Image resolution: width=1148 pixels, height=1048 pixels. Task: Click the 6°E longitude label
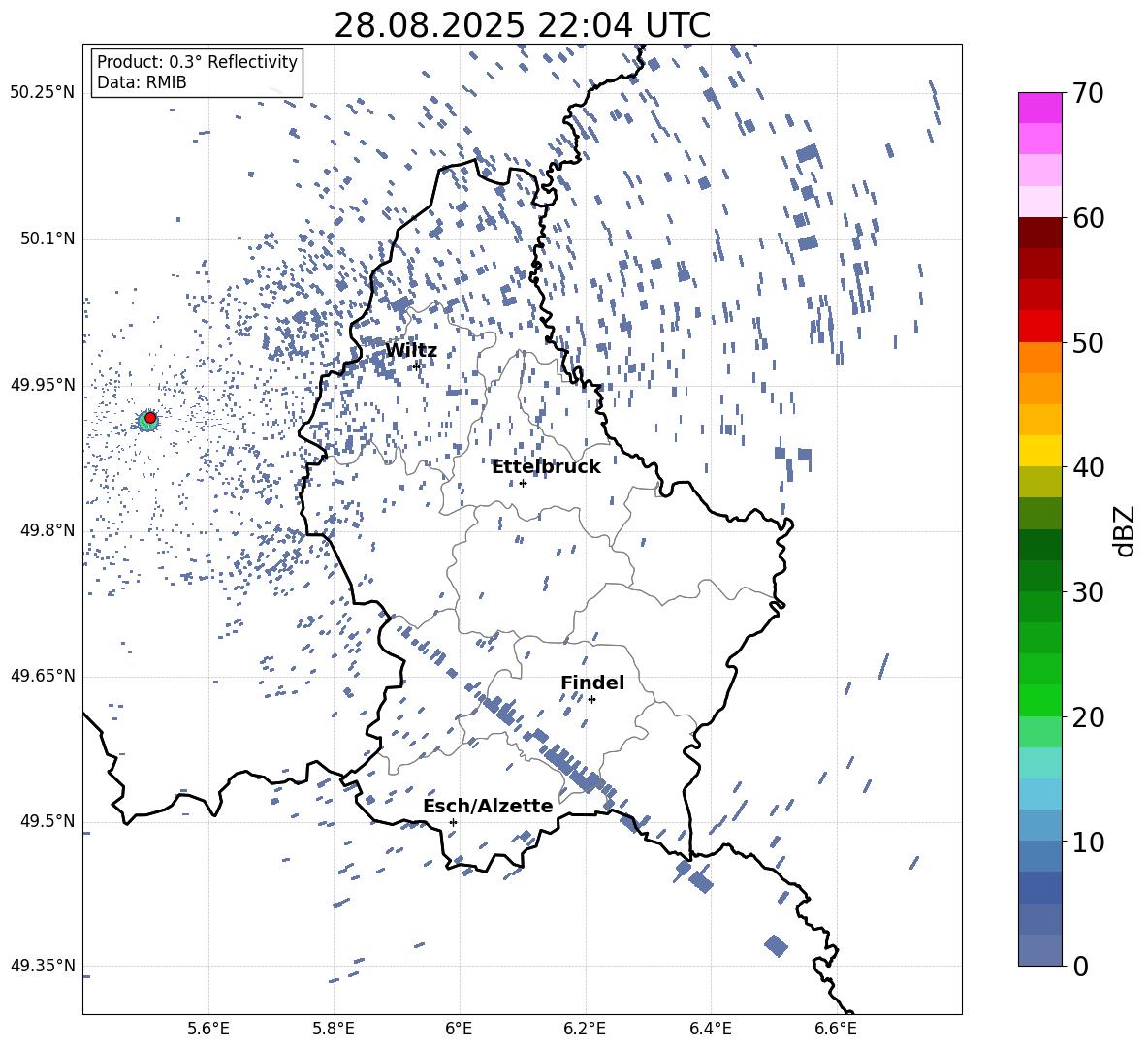[459, 1029]
